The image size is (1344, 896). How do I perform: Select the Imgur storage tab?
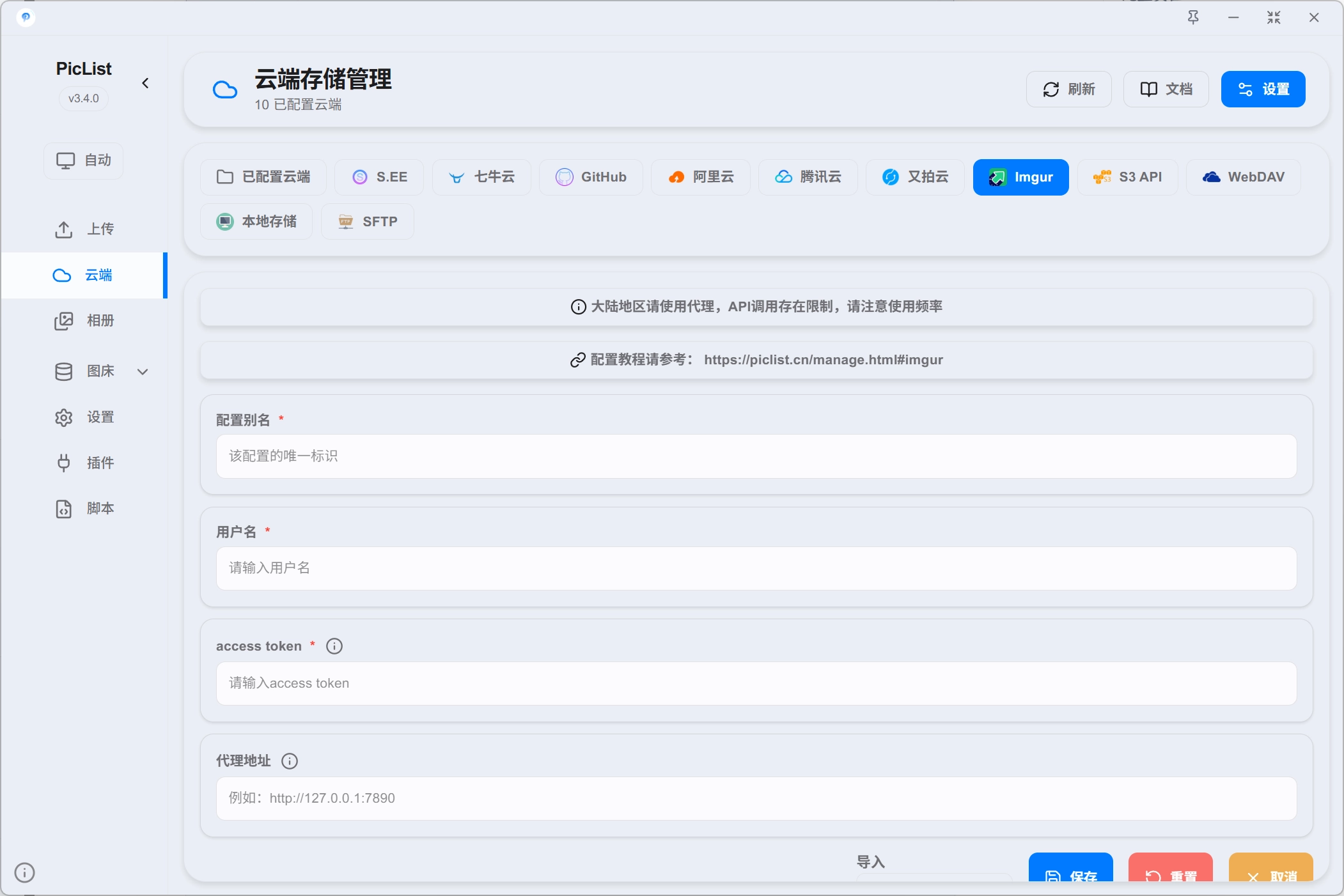[x=1020, y=177]
